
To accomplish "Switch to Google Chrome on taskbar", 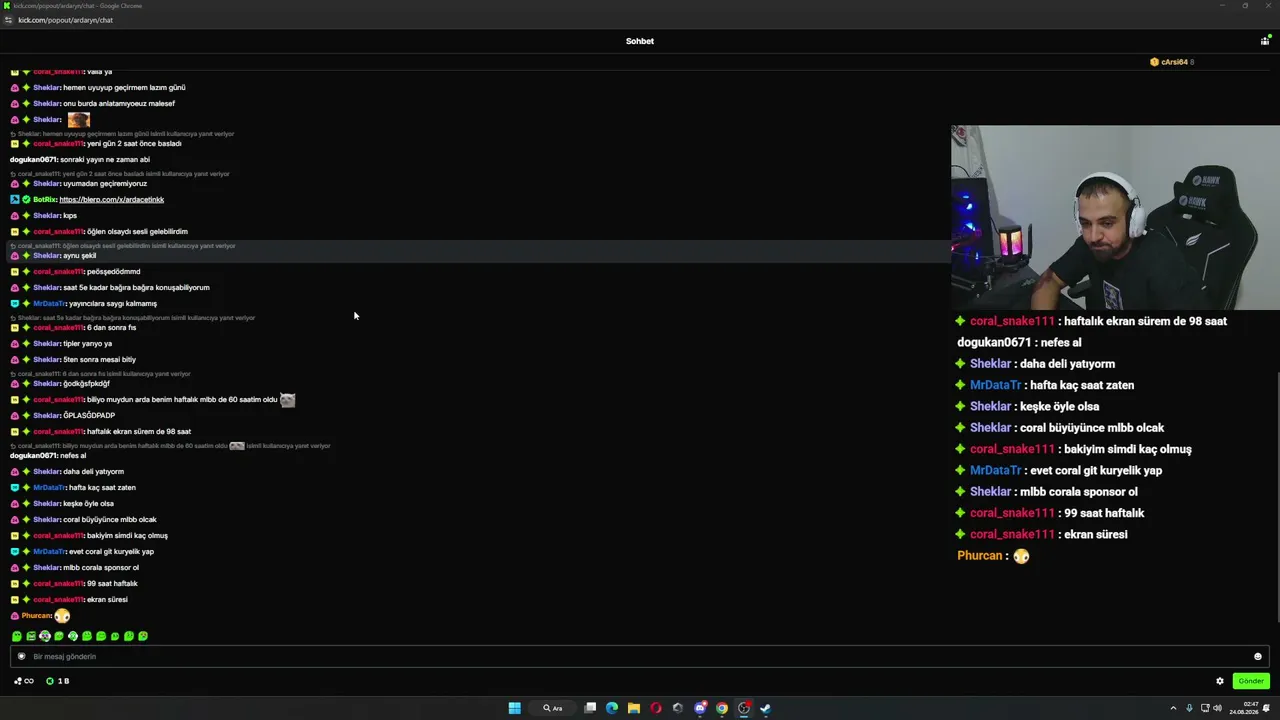I will point(722,708).
